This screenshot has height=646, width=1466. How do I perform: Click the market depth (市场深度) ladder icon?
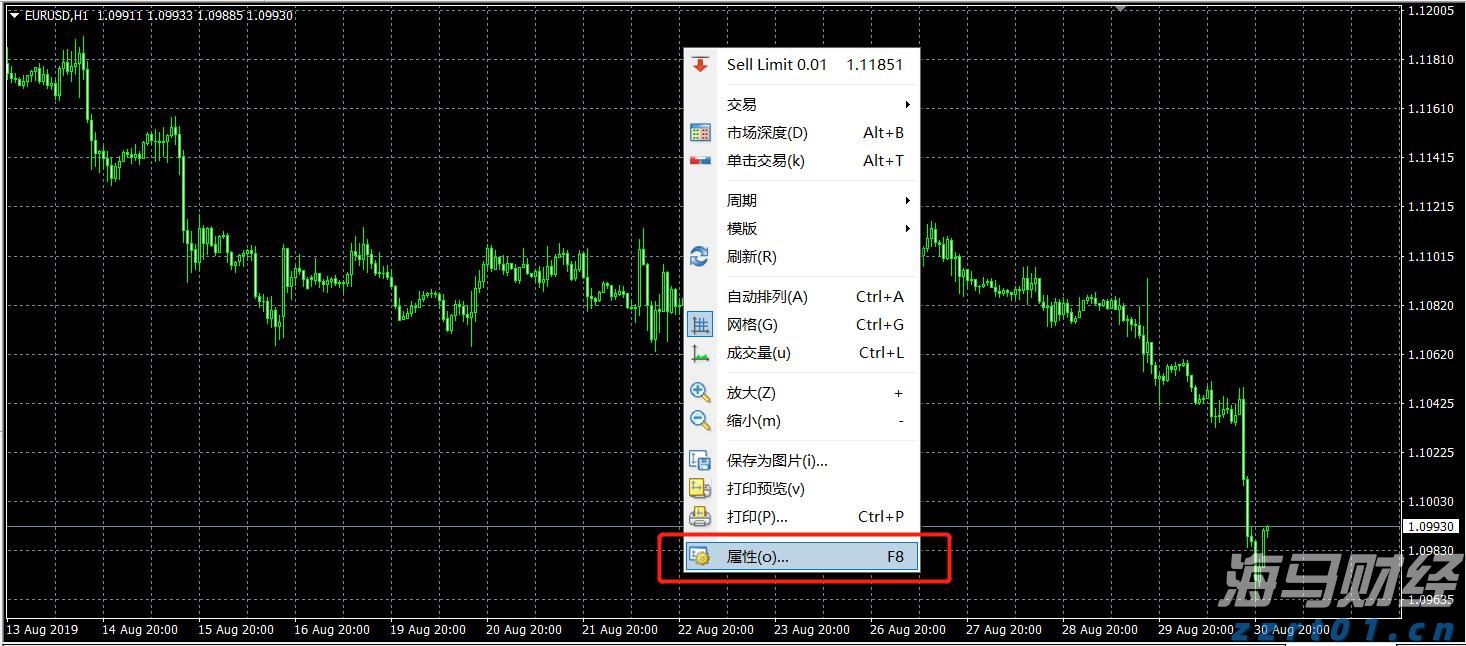700,132
